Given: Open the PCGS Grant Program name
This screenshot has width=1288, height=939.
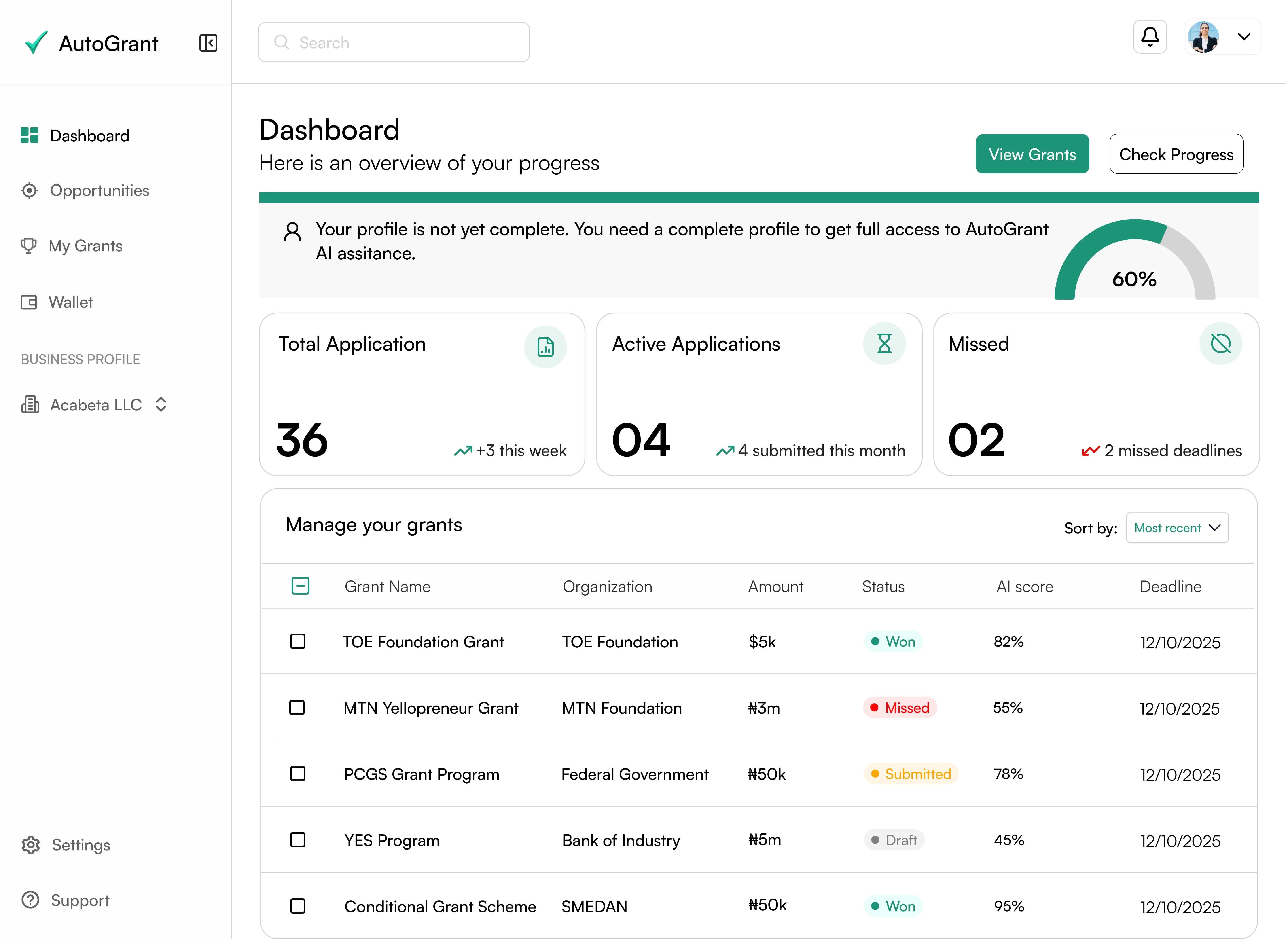Looking at the screenshot, I should coord(421,775).
